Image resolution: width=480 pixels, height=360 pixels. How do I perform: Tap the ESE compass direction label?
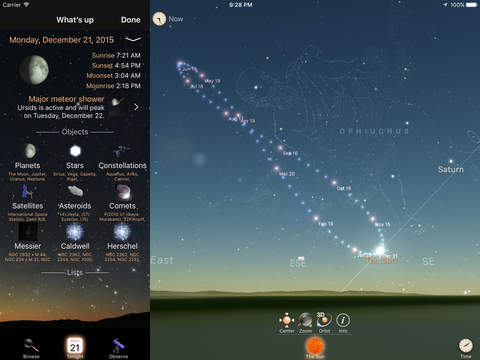click(298, 263)
